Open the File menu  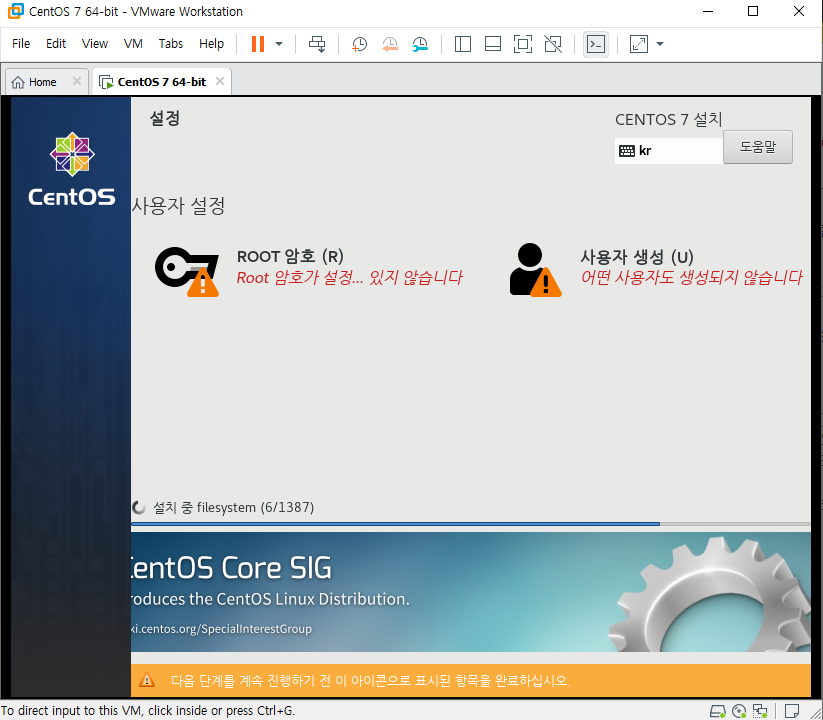pos(21,44)
